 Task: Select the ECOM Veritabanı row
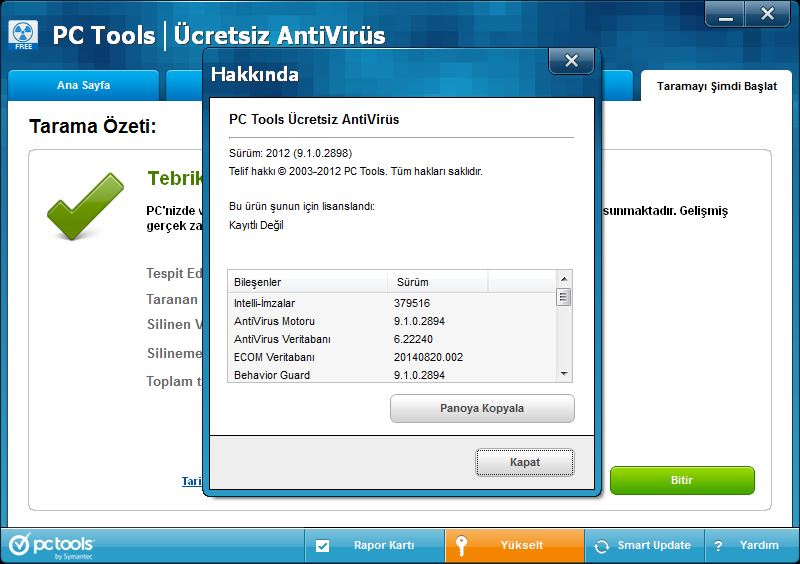click(391, 357)
